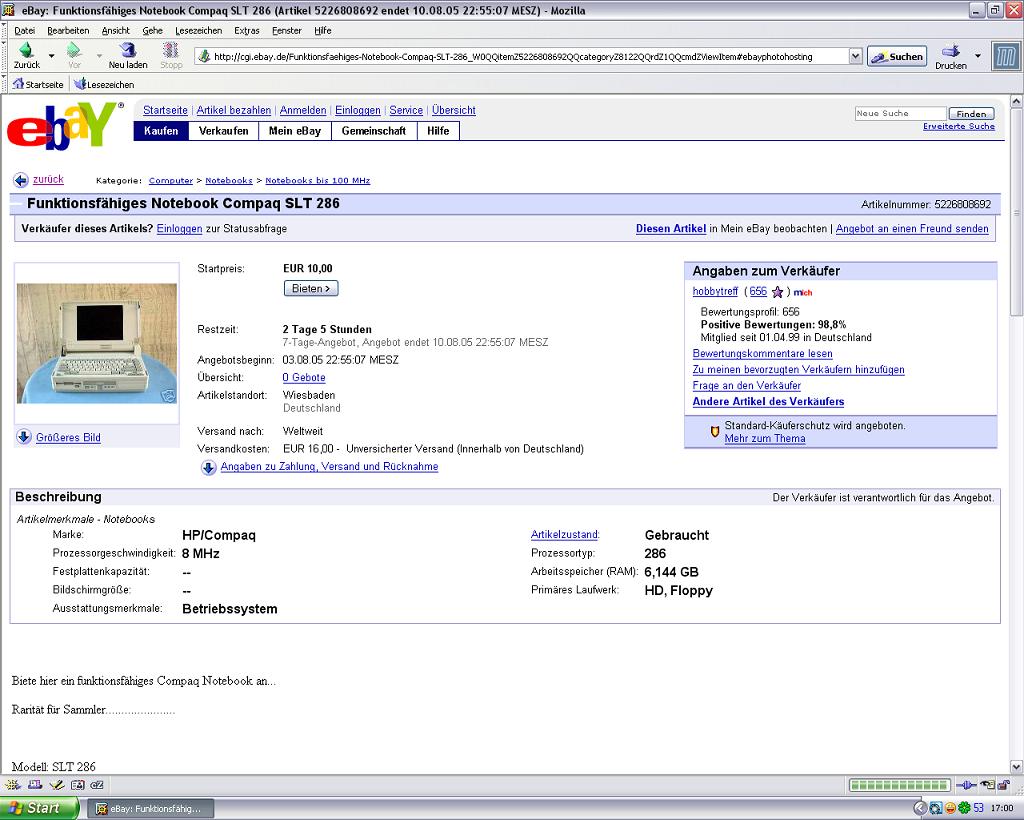Click the seller's purple feedback star icon
Screen dimensions: 1024x820
pyautogui.click(x=777, y=292)
